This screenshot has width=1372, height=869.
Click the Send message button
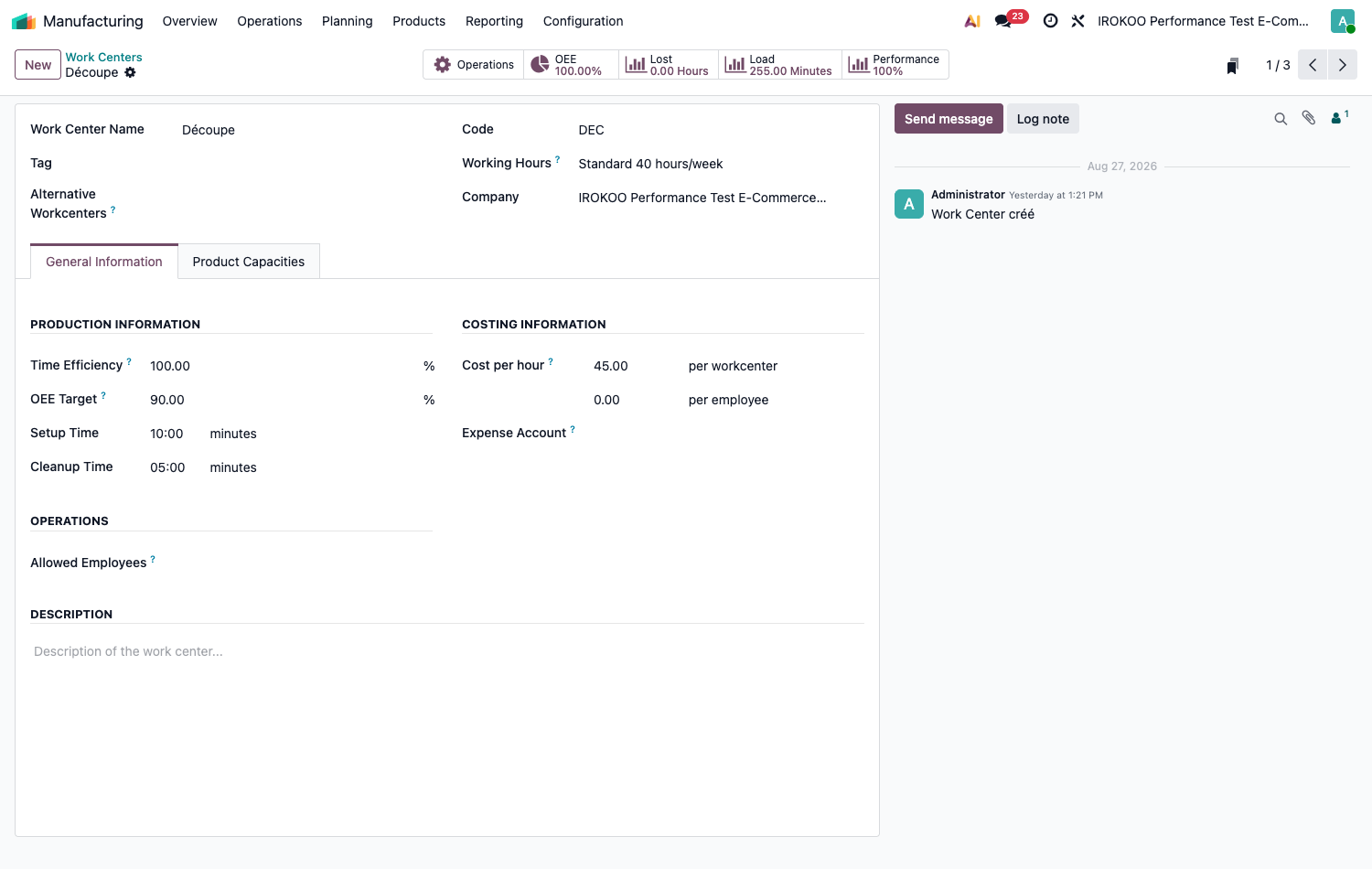tap(949, 119)
